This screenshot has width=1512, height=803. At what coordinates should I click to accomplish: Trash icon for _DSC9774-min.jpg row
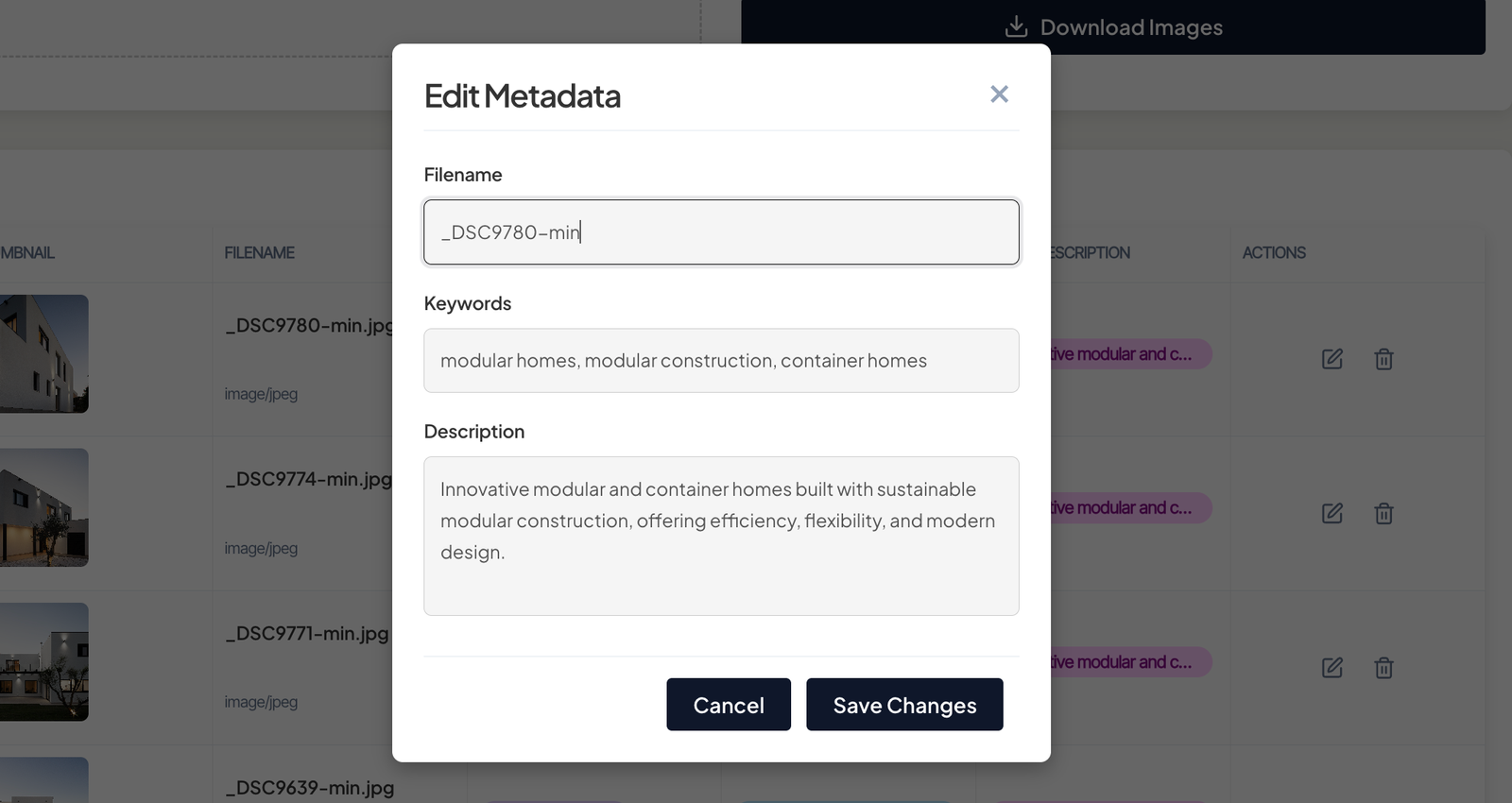point(1383,513)
